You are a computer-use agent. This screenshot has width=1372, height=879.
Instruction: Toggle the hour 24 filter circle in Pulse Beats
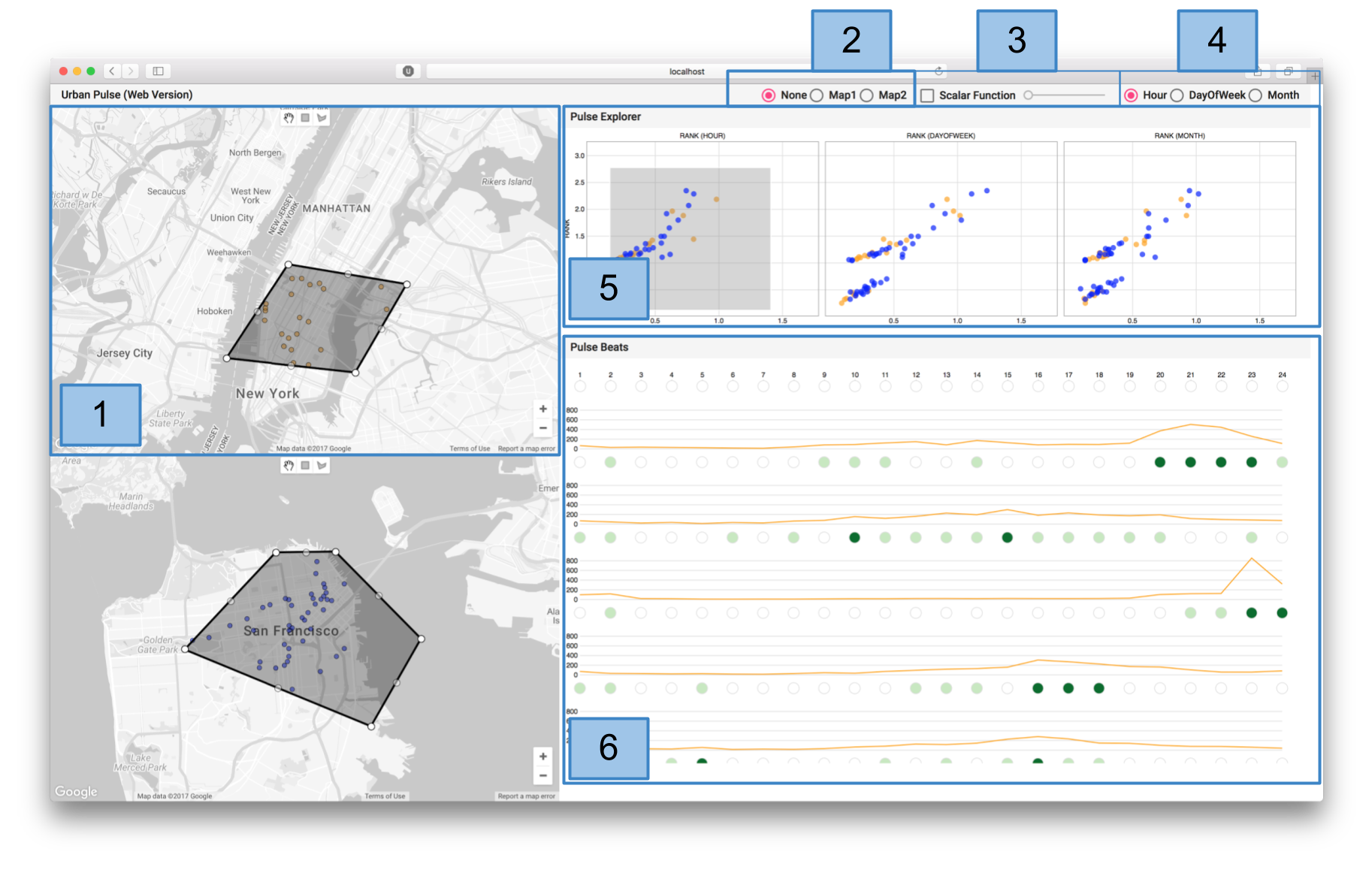[1283, 386]
